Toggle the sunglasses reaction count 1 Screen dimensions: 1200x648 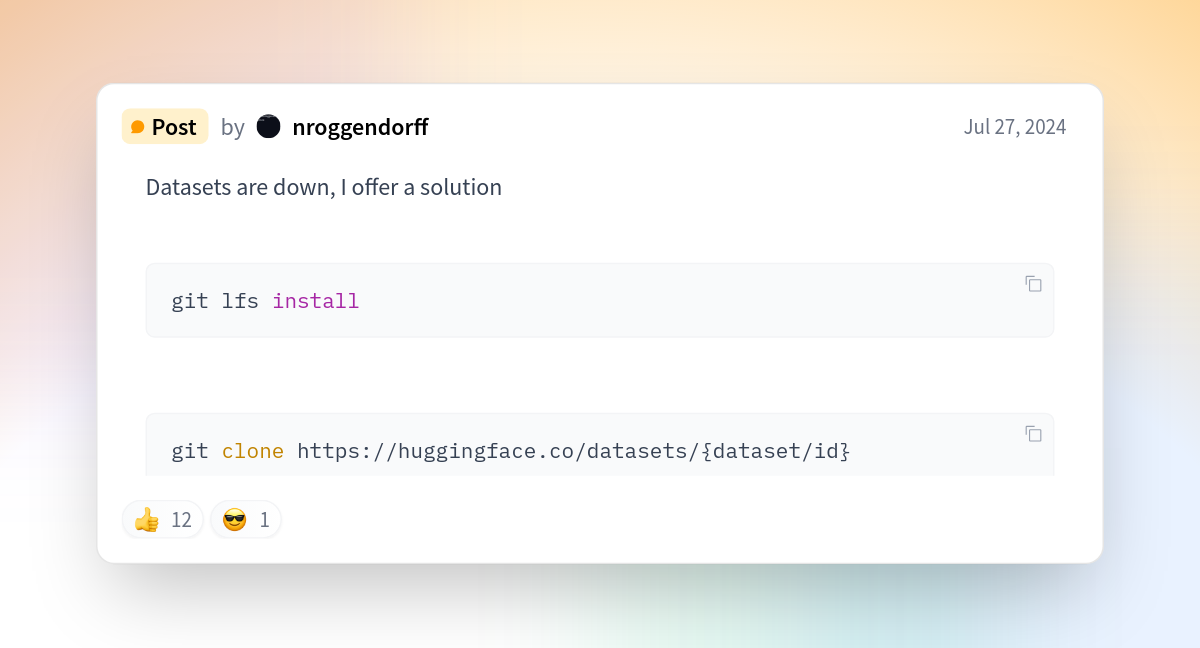[246, 520]
